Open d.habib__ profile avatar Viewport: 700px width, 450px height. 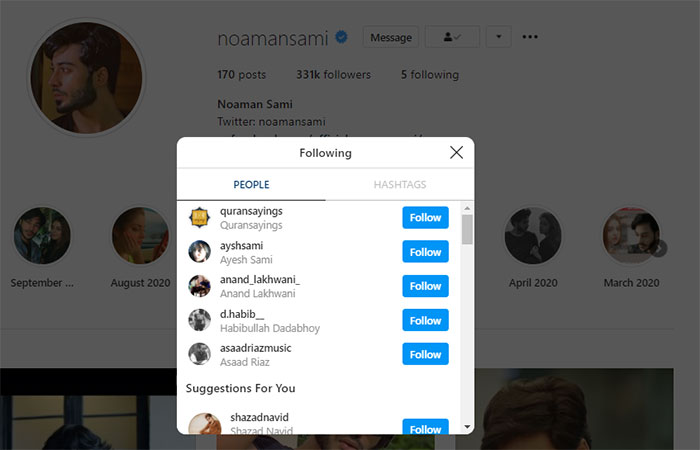(x=200, y=320)
